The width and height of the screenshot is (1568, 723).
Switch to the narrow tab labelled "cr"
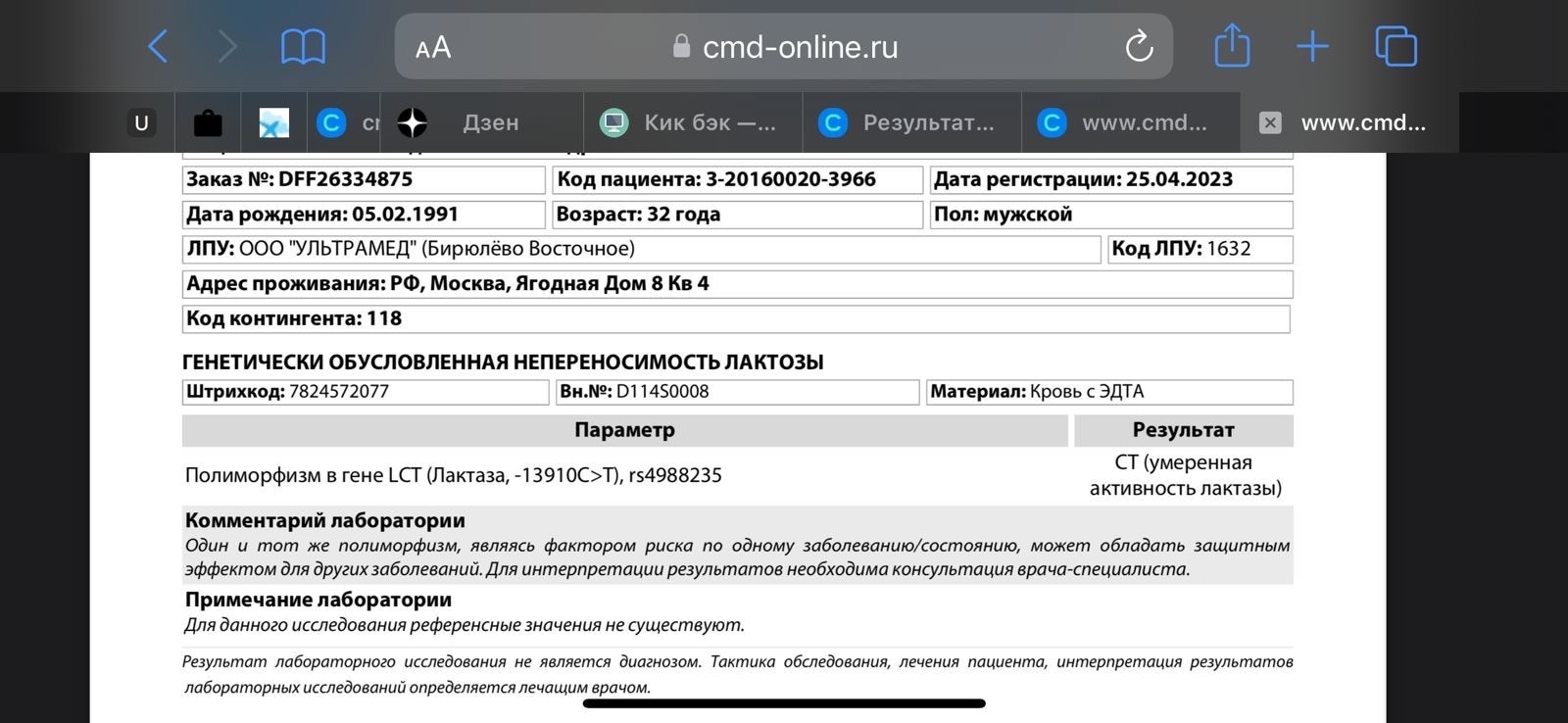(345, 122)
